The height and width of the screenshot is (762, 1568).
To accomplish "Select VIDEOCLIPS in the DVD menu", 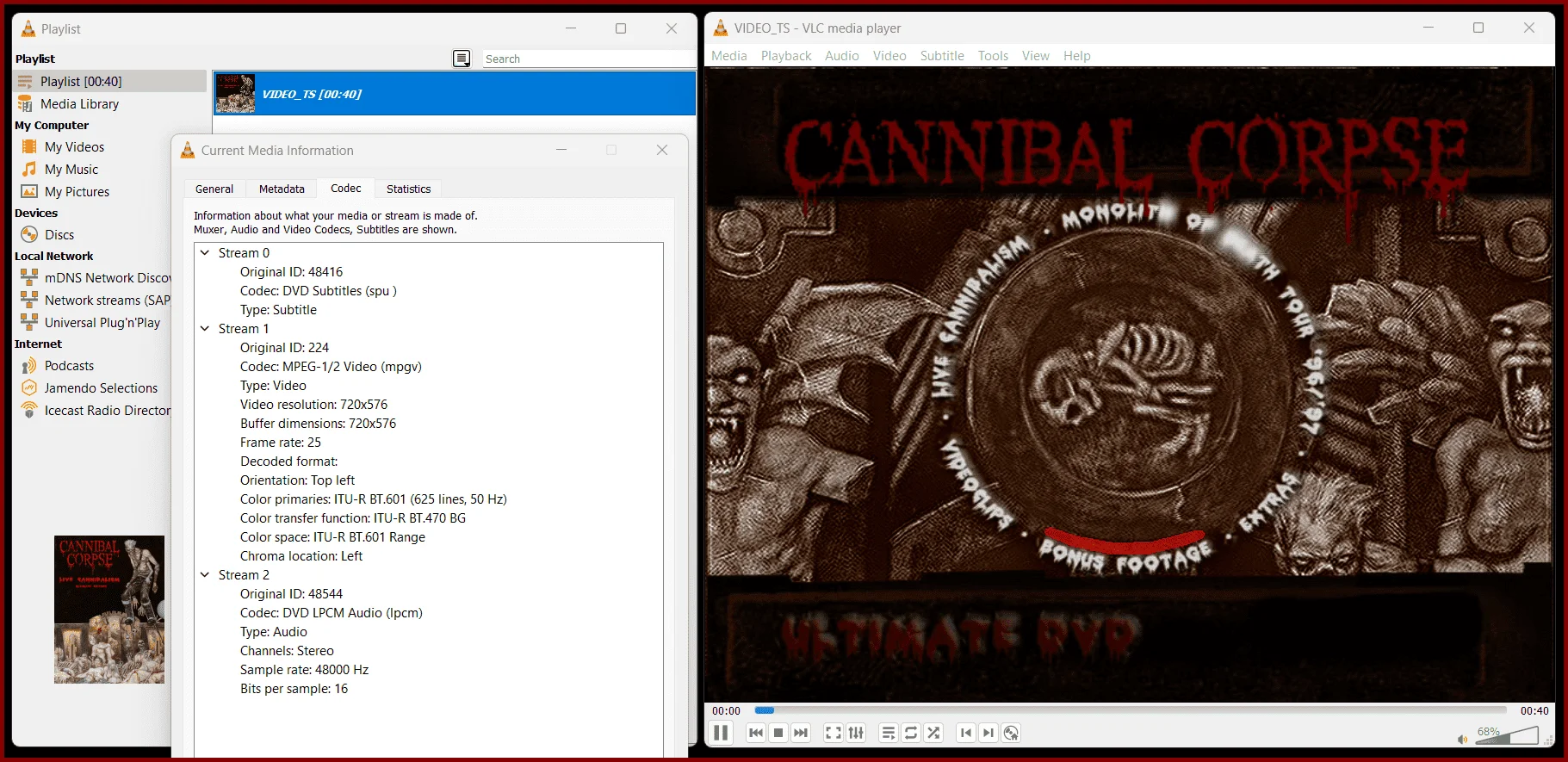I will coord(976,485).
